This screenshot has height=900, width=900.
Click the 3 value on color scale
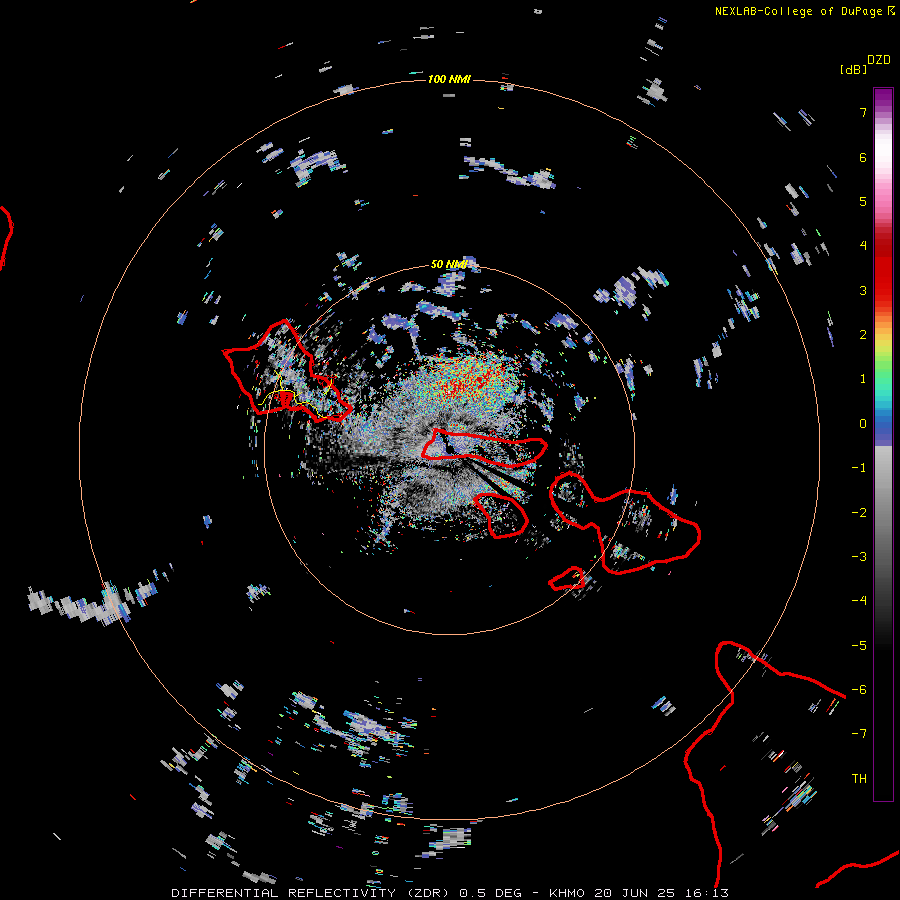click(x=863, y=290)
